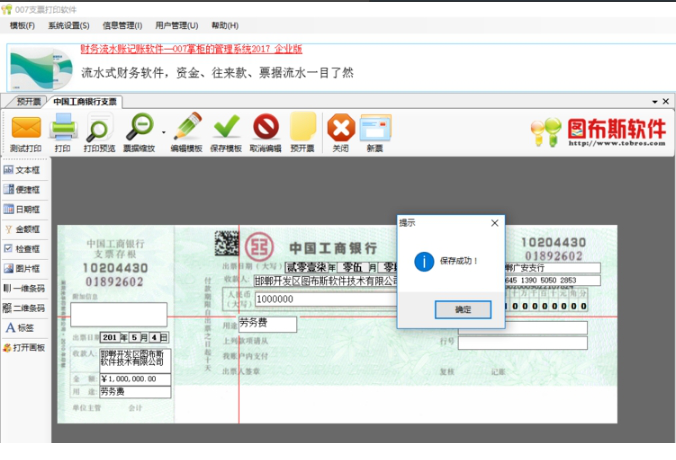
Task: Expand the 票据缩放 dropdown arrow
Action: [x=164, y=132]
